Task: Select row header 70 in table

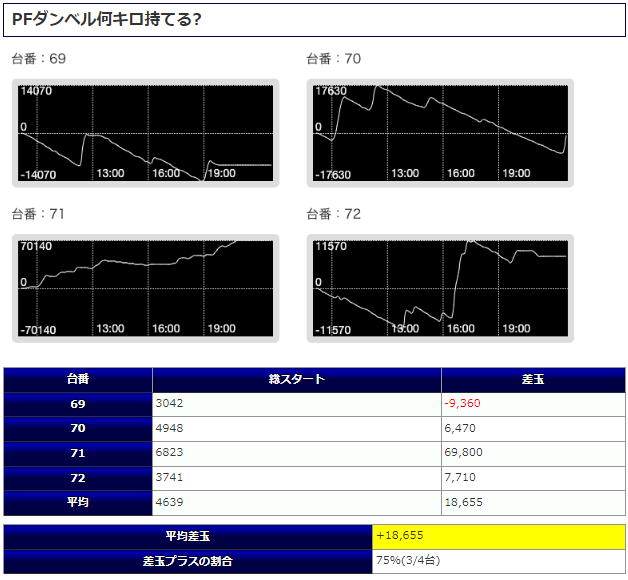Action: pyautogui.click(x=78, y=429)
